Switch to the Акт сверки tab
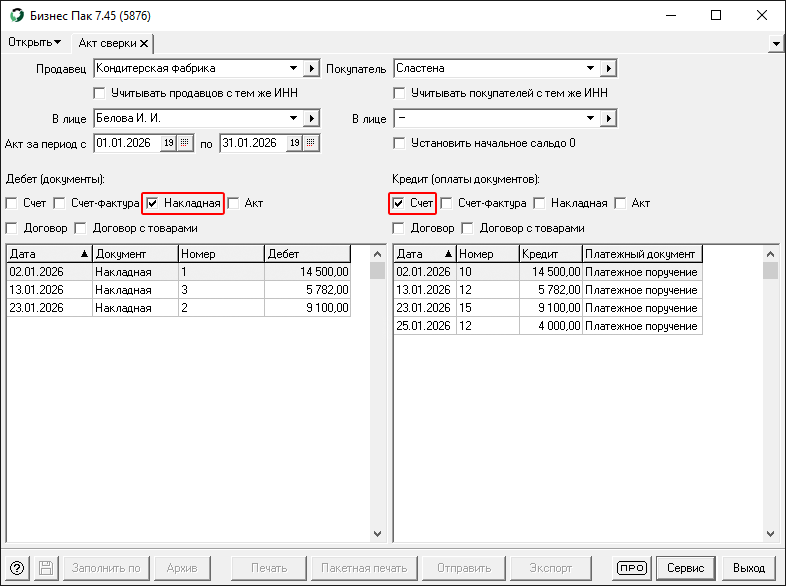Image resolution: width=786 pixels, height=586 pixels. 107,43
